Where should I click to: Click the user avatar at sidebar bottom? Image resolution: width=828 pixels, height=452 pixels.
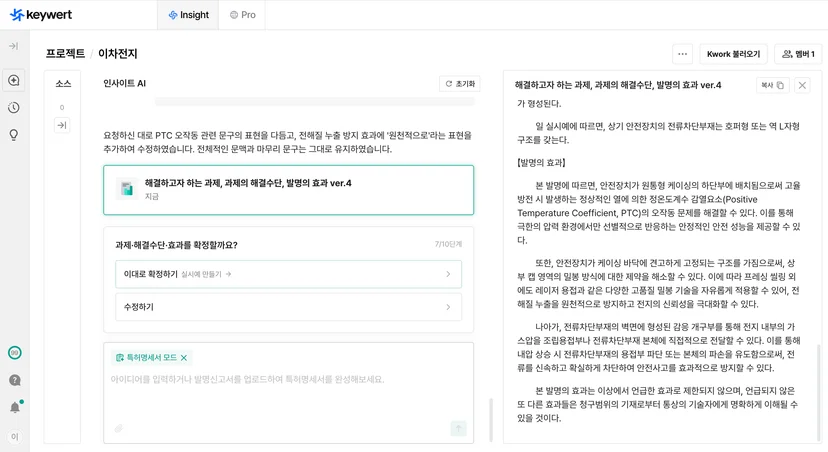15,436
